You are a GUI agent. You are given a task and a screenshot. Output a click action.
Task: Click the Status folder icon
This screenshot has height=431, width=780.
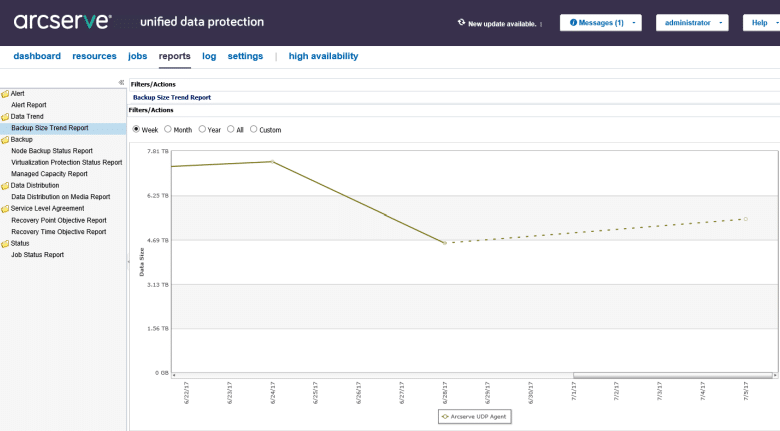tap(5, 244)
